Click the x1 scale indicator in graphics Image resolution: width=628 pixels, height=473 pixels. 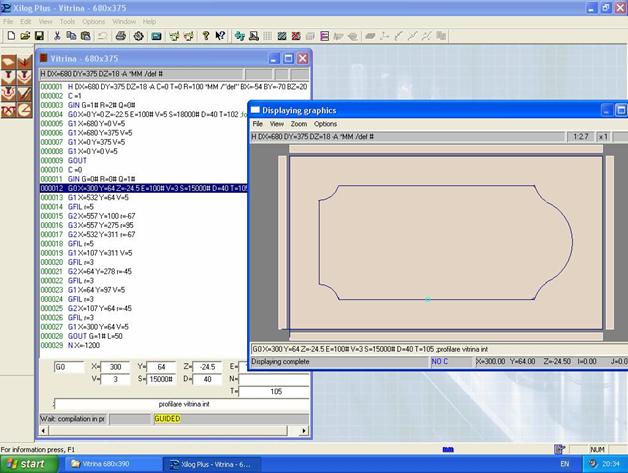[x=603, y=136]
